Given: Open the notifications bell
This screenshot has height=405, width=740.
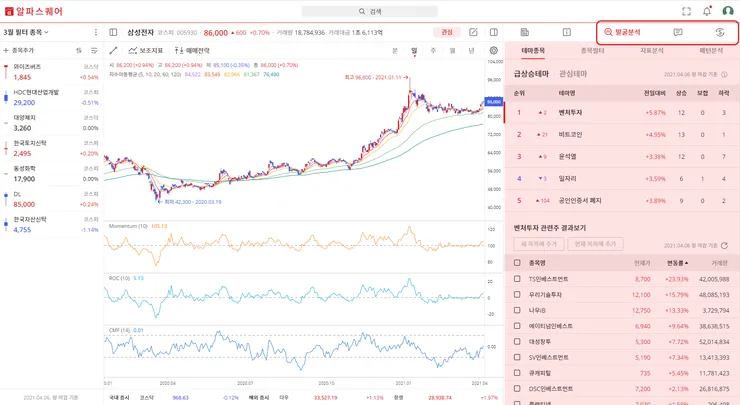Looking at the screenshot, I should (x=706, y=11).
